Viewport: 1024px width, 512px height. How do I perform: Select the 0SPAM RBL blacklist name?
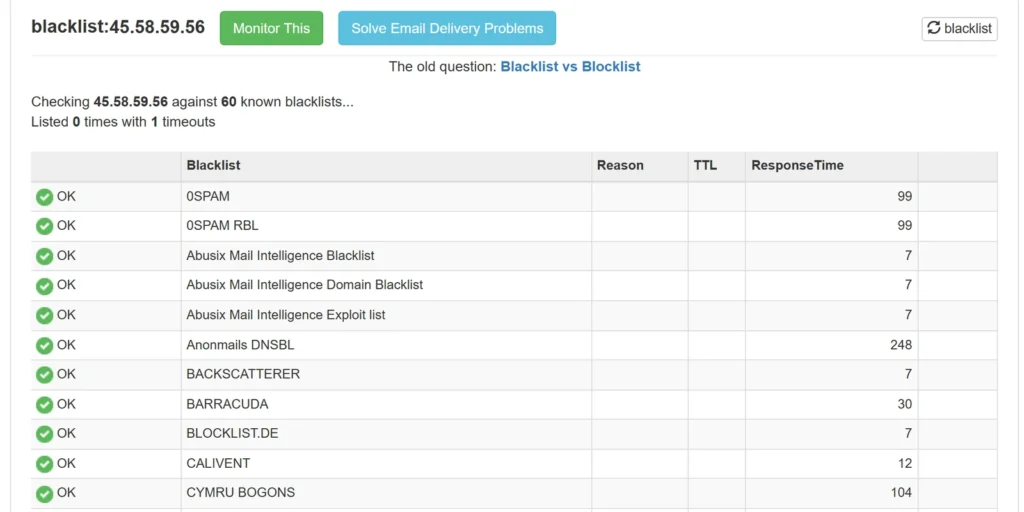[x=222, y=226]
